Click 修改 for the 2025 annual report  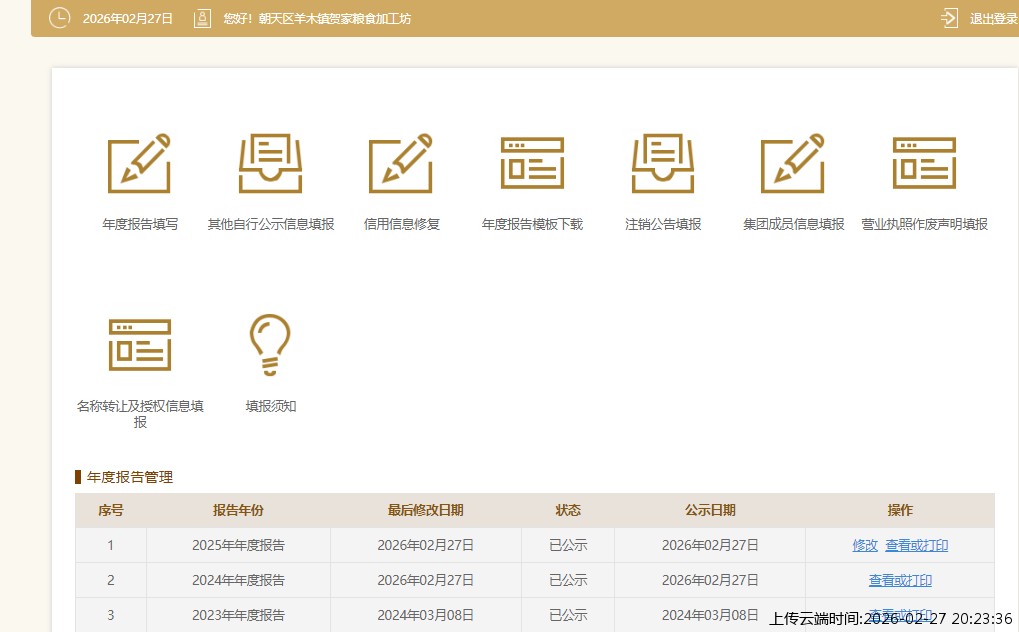pyautogui.click(x=865, y=546)
